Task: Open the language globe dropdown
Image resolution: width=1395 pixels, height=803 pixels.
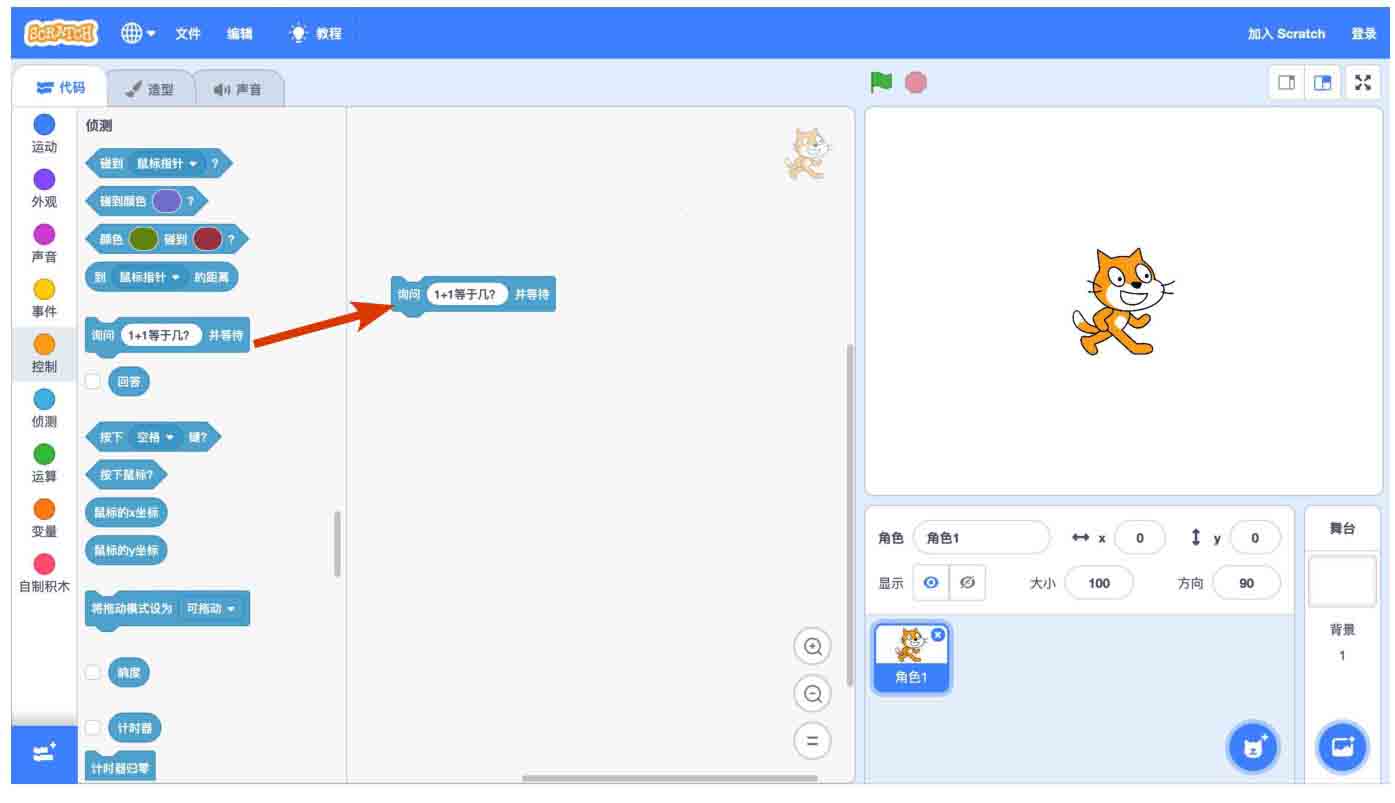Action: pyautogui.click(x=138, y=33)
